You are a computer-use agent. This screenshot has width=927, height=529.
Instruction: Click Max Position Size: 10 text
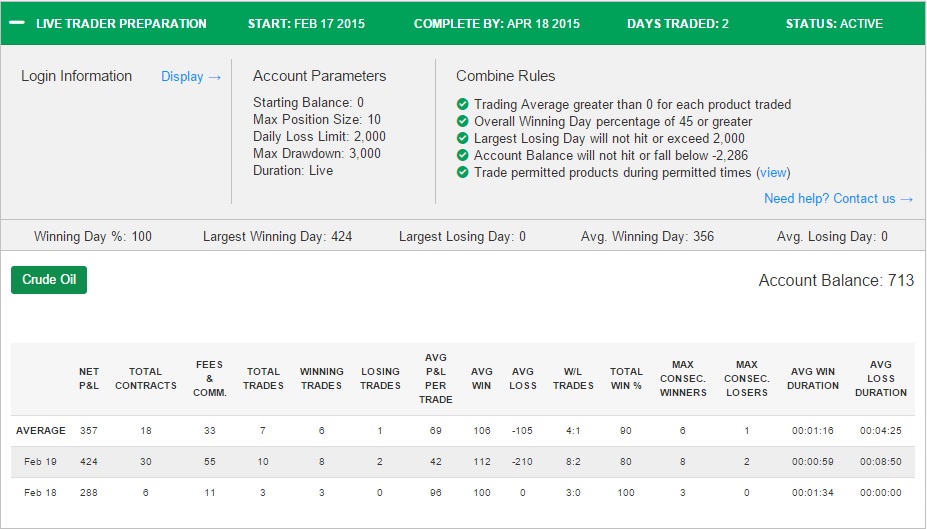[317, 119]
